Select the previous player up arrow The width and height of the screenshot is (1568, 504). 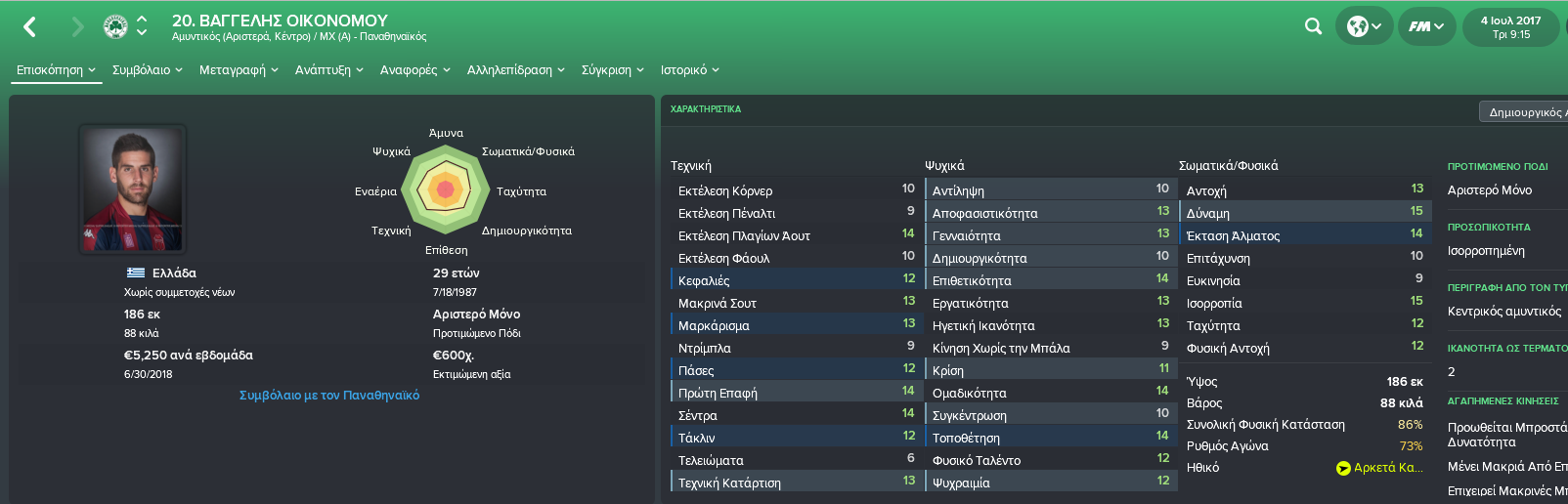pos(142,19)
